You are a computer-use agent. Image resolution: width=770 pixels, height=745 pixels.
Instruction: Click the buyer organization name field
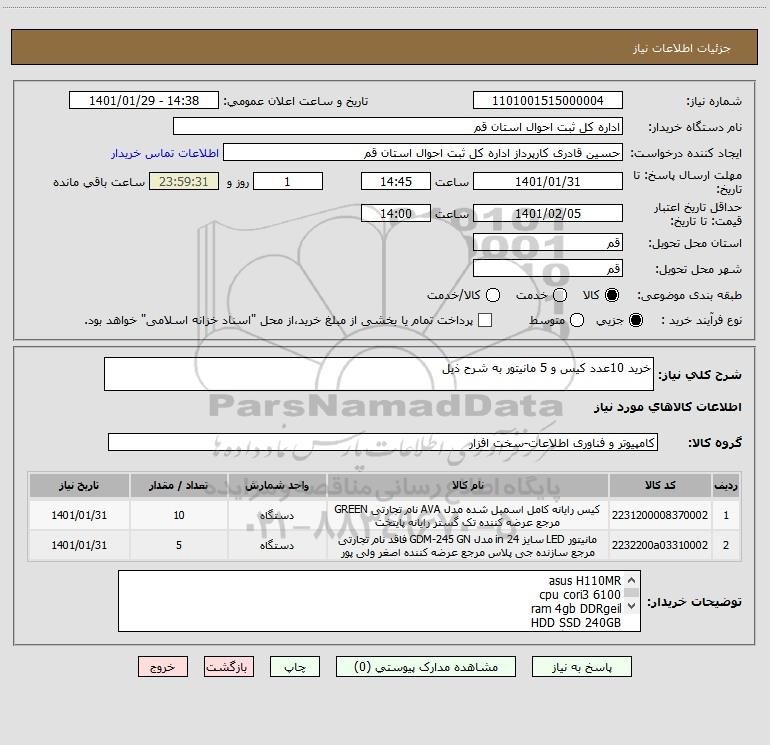point(398,127)
